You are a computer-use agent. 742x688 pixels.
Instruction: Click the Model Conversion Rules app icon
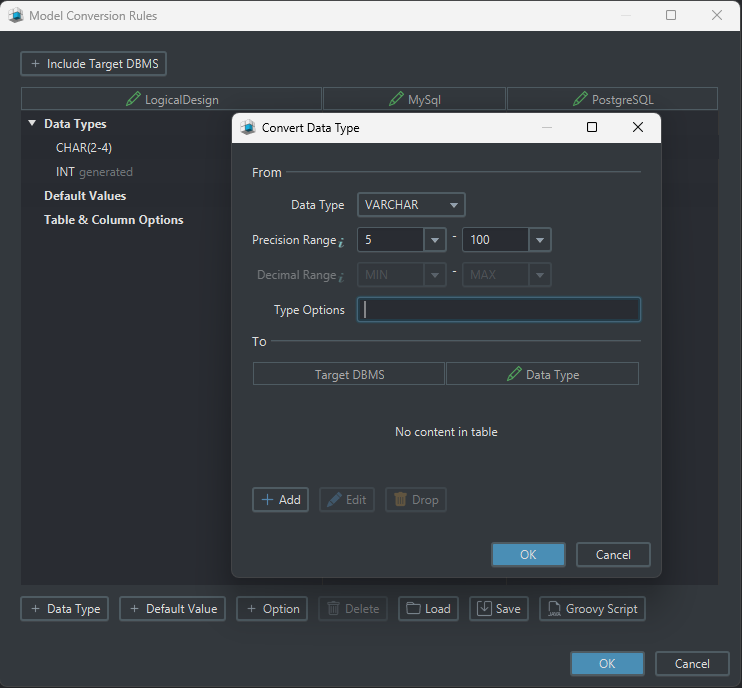pyautogui.click(x=16, y=16)
